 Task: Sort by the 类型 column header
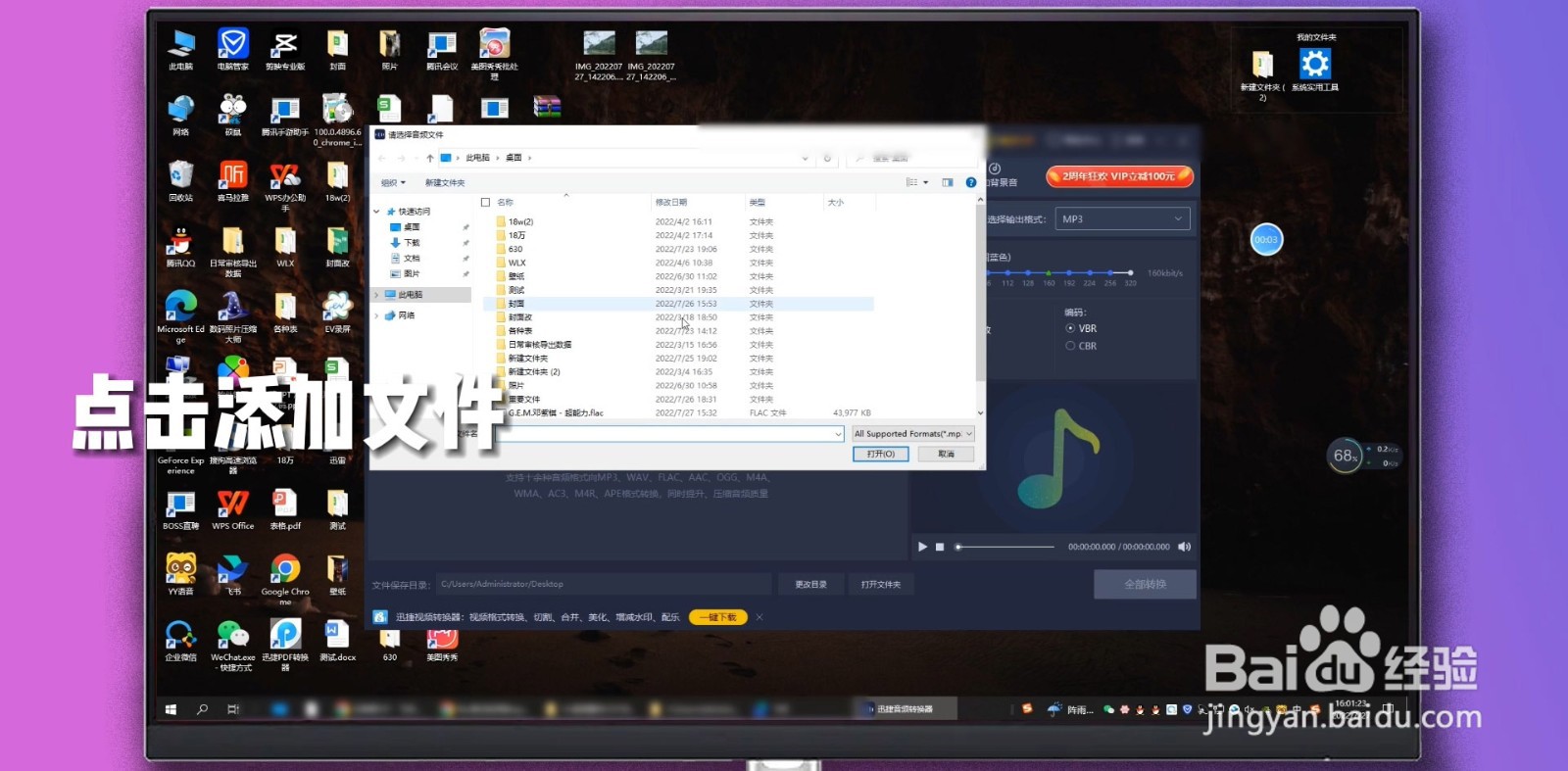coord(758,203)
